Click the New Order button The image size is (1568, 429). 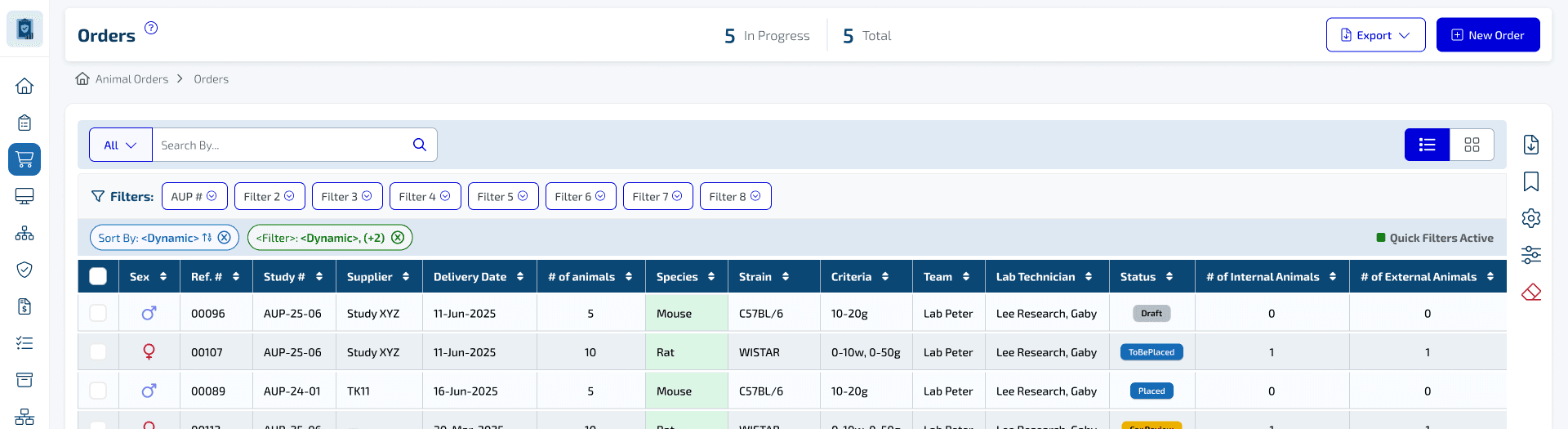click(1487, 35)
